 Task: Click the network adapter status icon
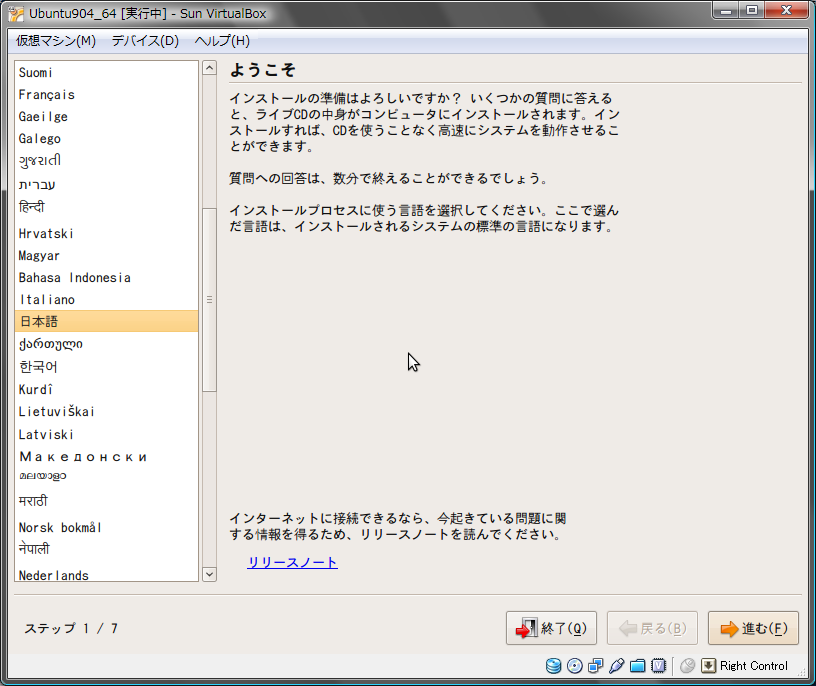pos(595,666)
